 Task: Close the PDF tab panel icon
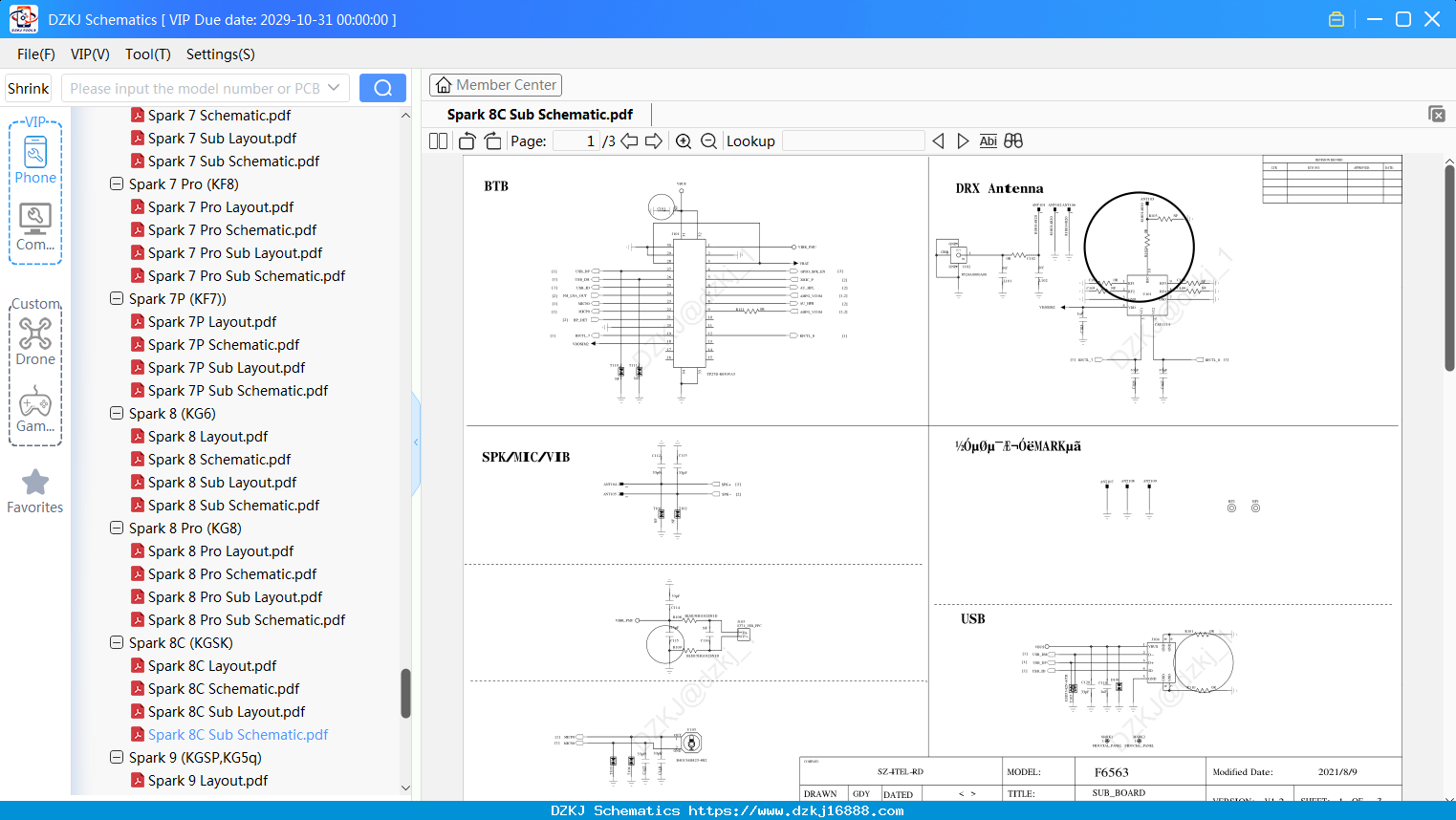click(x=1437, y=114)
